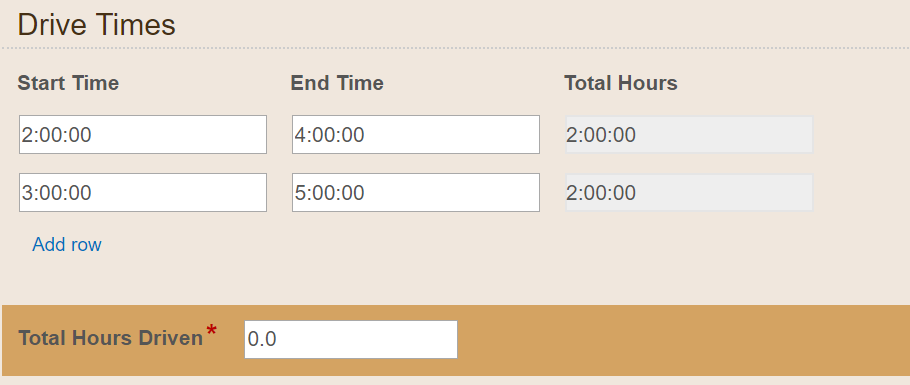This screenshot has height=385, width=910.
Task: Click the Total Hours column header
Action: (x=620, y=83)
